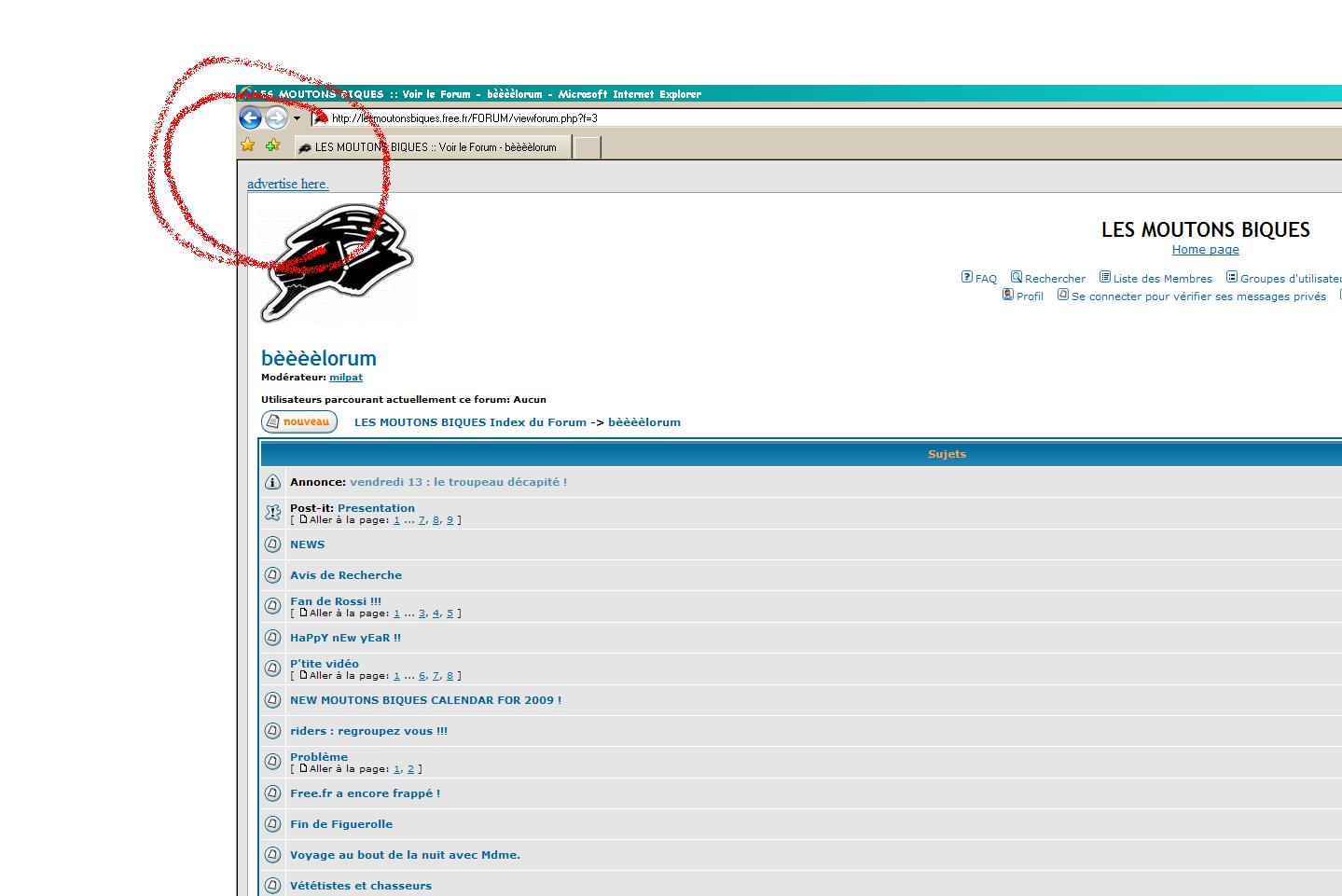Viewport: 1342px width, 896px height.
Task: Go to page 9 of Presentation
Action: pos(450,520)
